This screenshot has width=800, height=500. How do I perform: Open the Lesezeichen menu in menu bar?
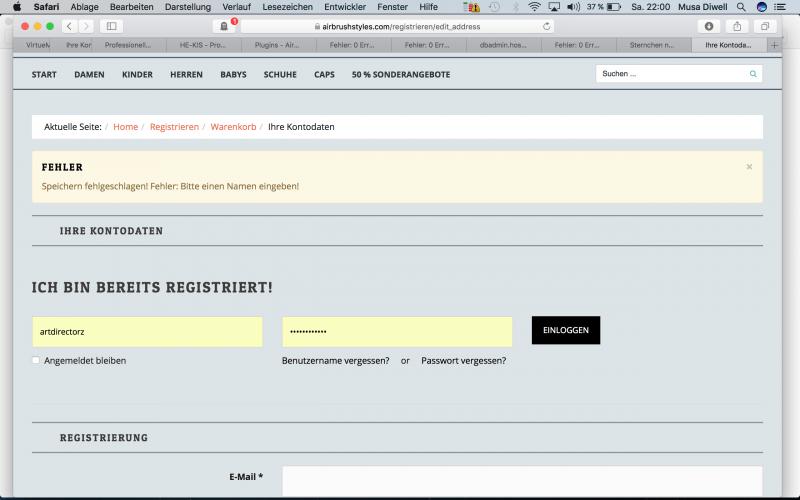click(288, 7)
